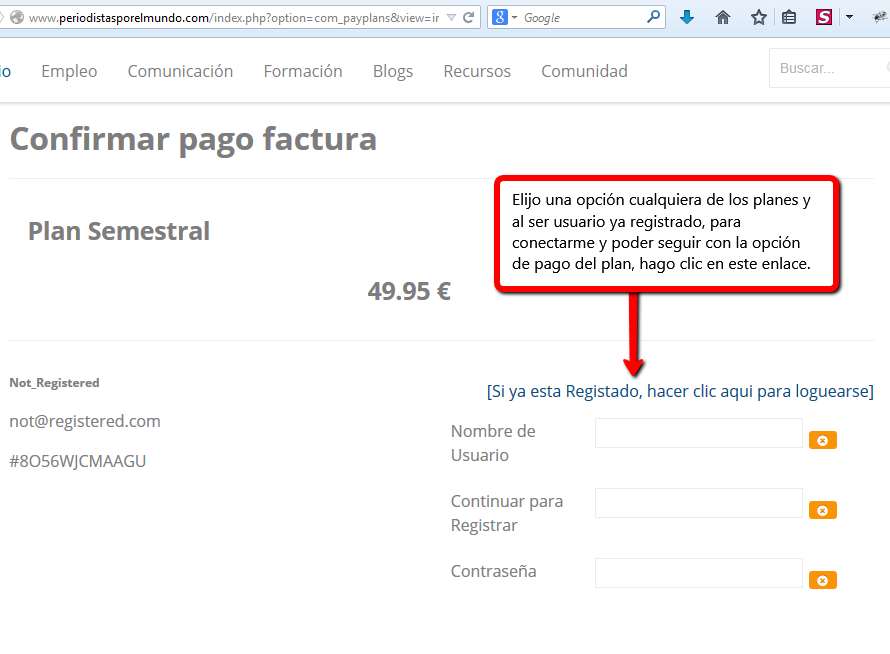Expand the URL bar history dropdown arrow

[x=450, y=18]
